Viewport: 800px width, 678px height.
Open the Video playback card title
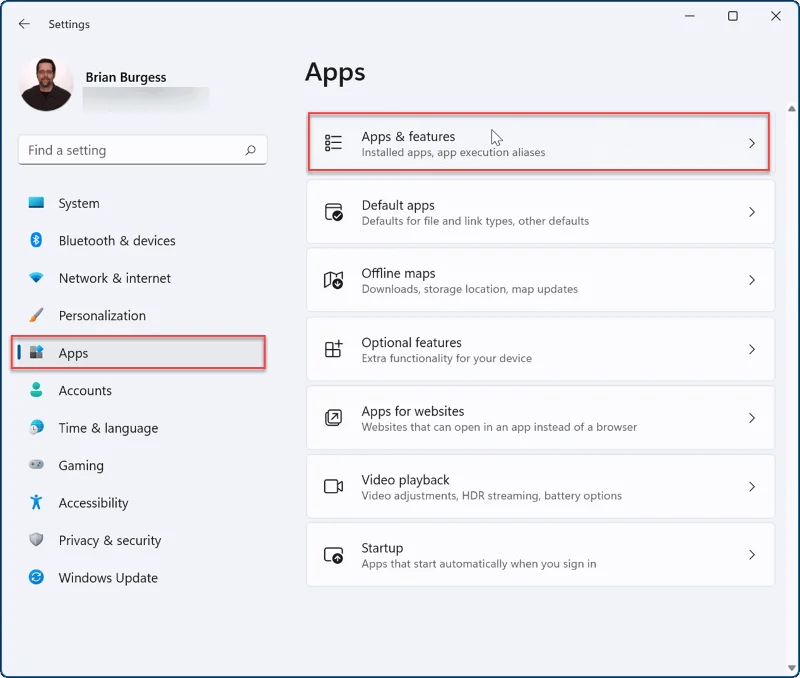point(405,480)
